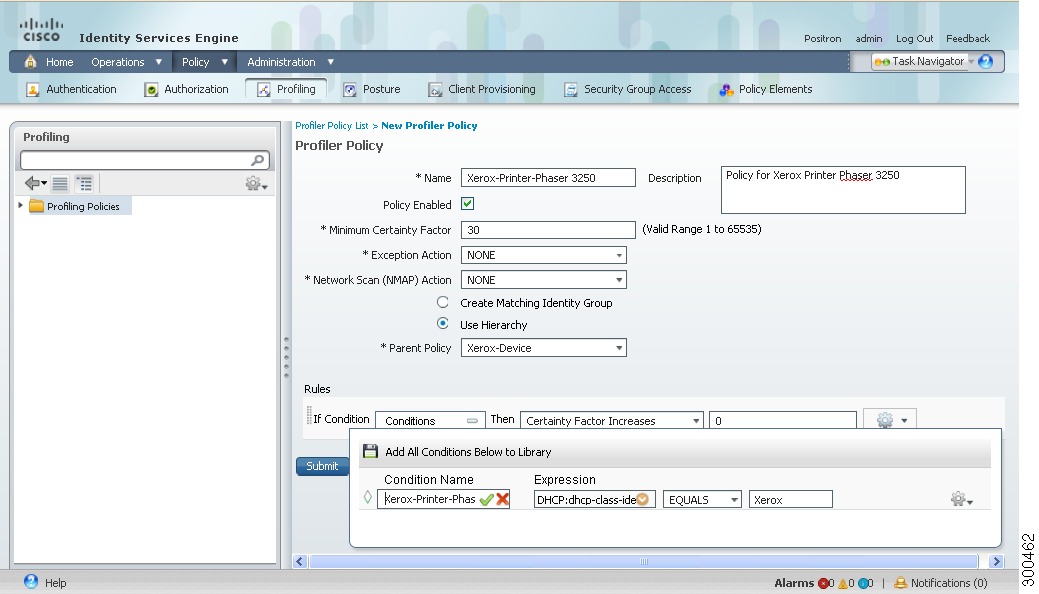Select the Profiling tab
Screen dimensions: 1039x594
click(x=286, y=89)
